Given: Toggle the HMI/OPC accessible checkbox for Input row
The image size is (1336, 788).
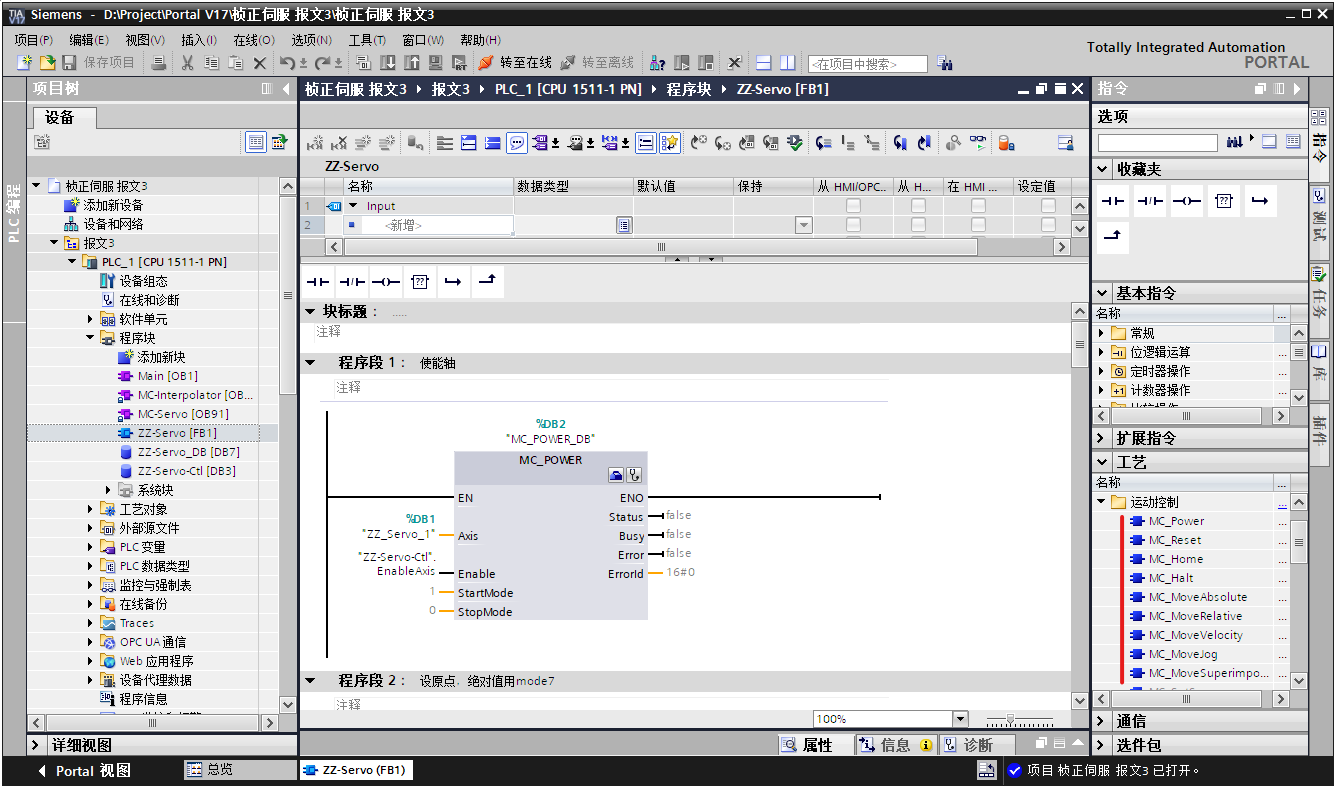Looking at the screenshot, I should [x=853, y=206].
